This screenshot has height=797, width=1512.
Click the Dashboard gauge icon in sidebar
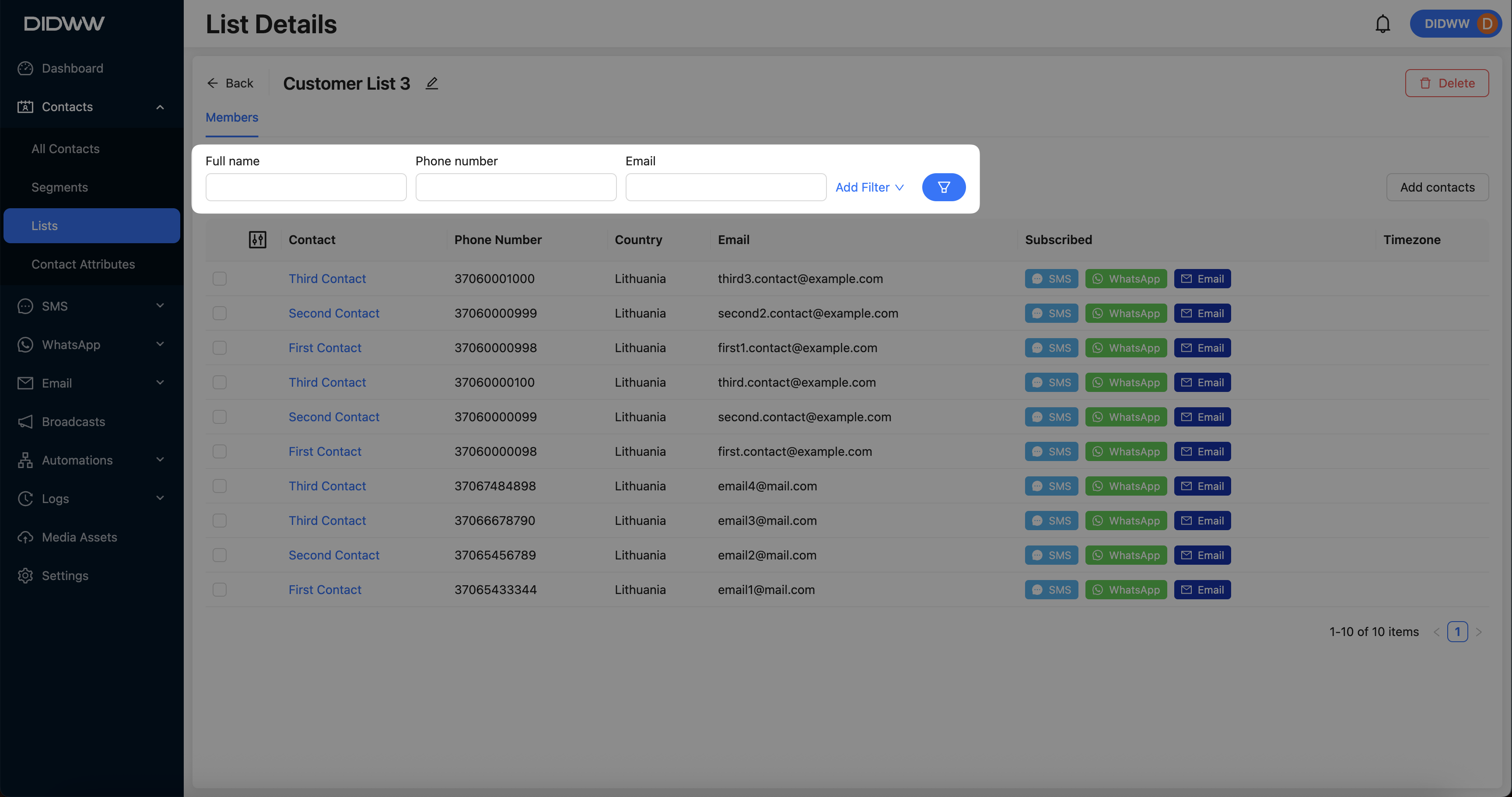[25, 68]
